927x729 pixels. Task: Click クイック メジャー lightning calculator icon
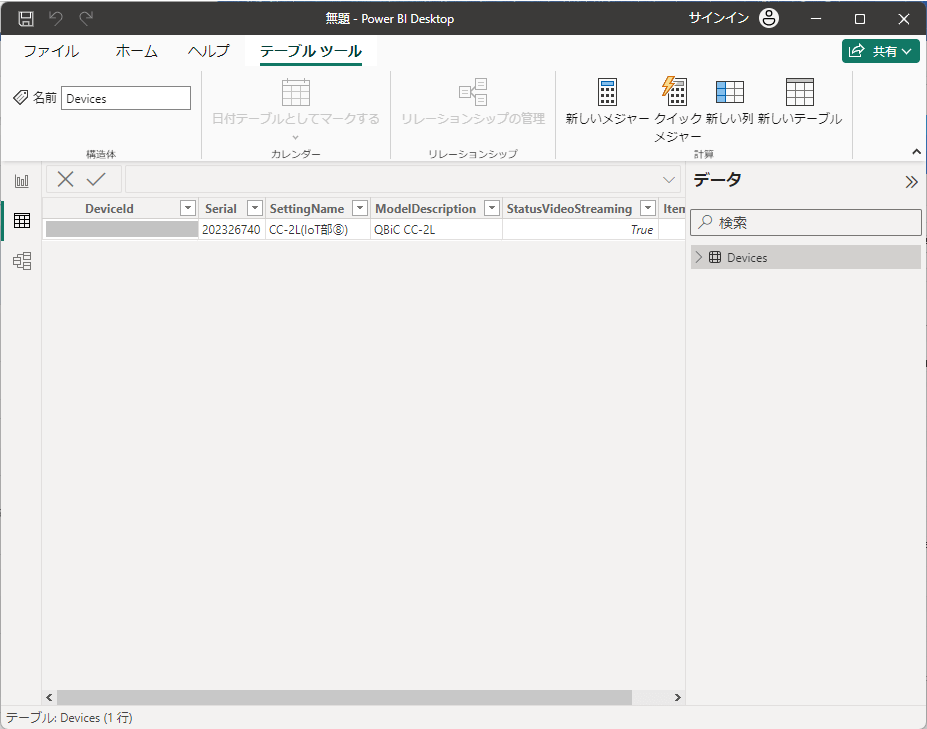coord(675,91)
